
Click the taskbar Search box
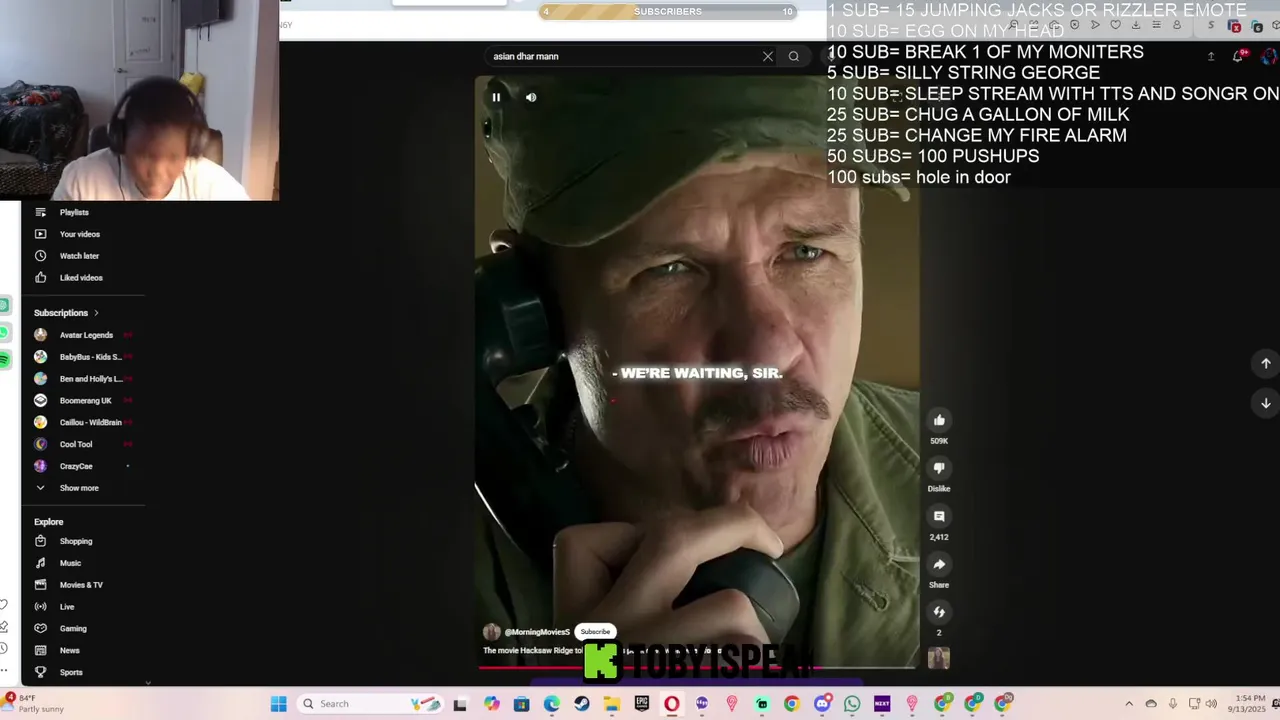(x=372, y=704)
